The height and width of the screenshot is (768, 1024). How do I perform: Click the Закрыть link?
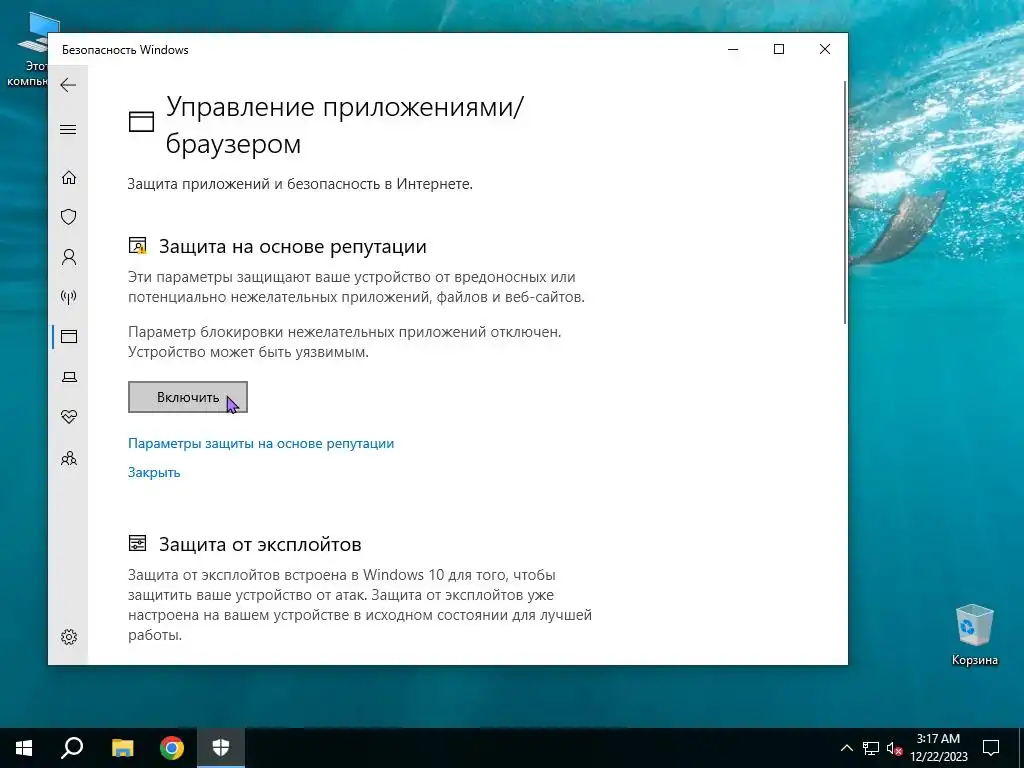(x=154, y=472)
